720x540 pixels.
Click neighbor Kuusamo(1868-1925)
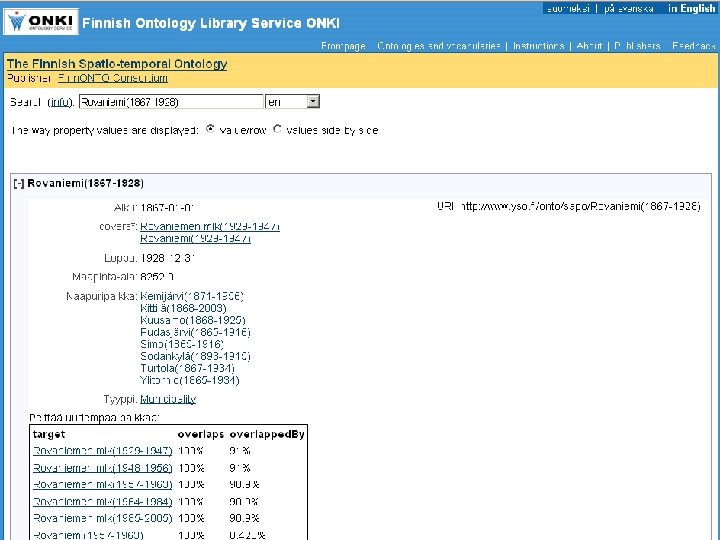pyautogui.click(x=193, y=320)
